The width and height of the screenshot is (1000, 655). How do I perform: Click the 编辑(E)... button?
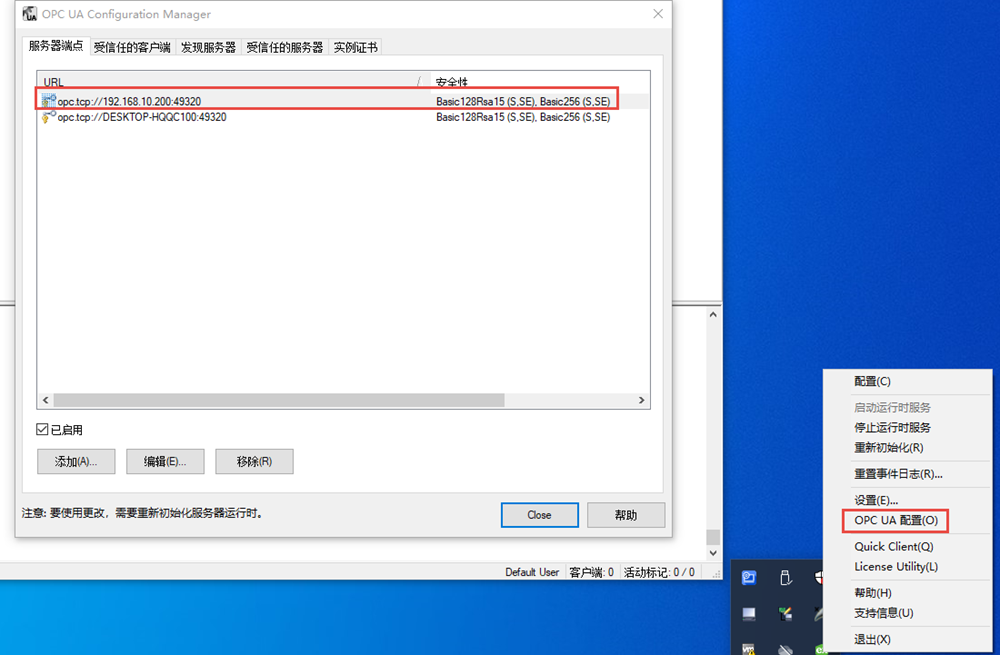[x=165, y=462]
